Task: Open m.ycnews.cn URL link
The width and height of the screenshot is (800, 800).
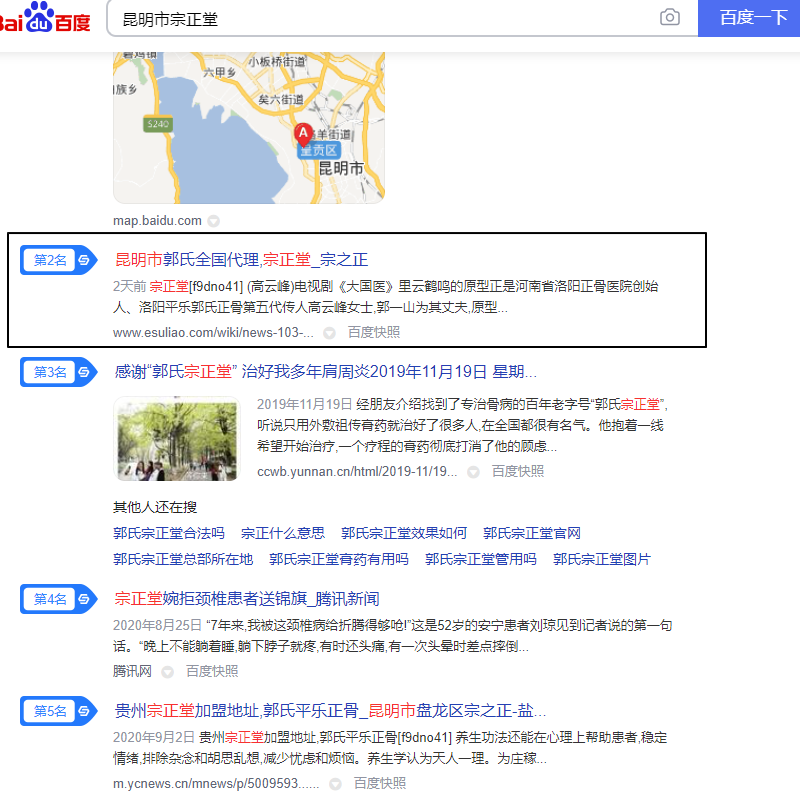Action: click(x=216, y=784)
